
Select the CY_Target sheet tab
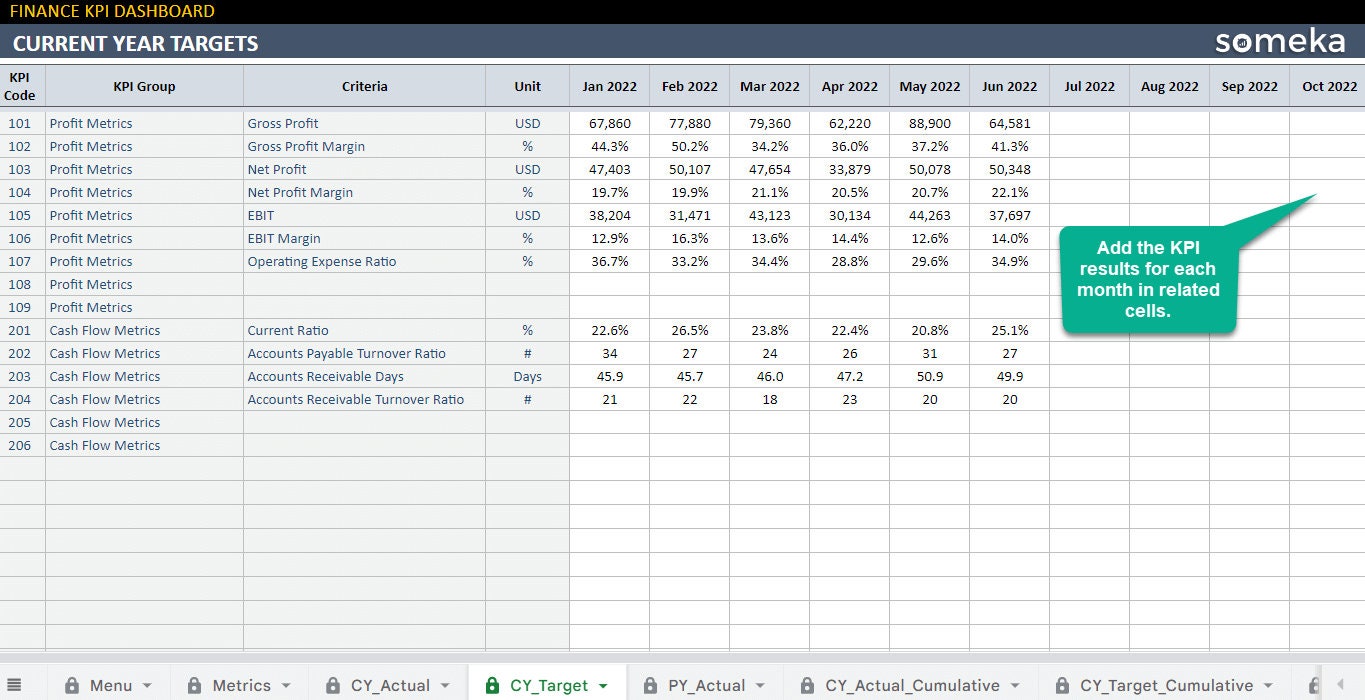[549, 686]
